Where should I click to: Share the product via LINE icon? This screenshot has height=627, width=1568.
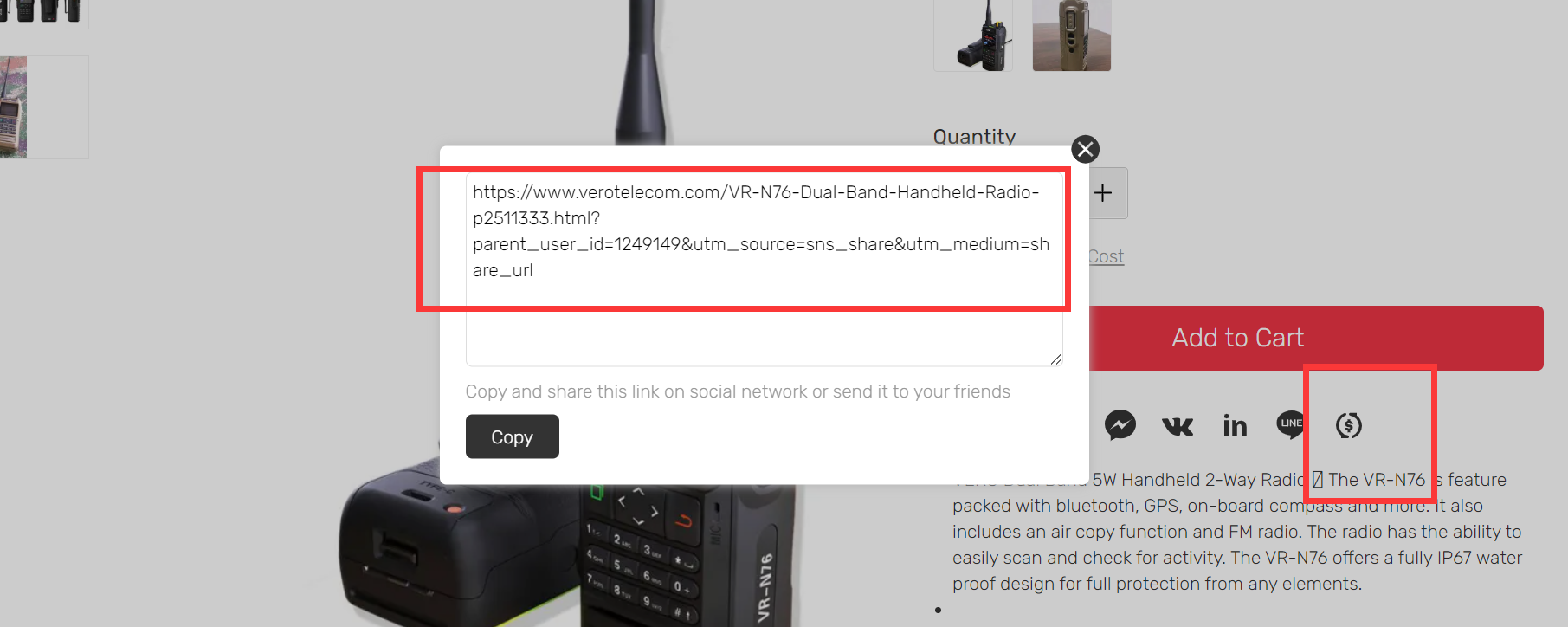point(1290,424)
